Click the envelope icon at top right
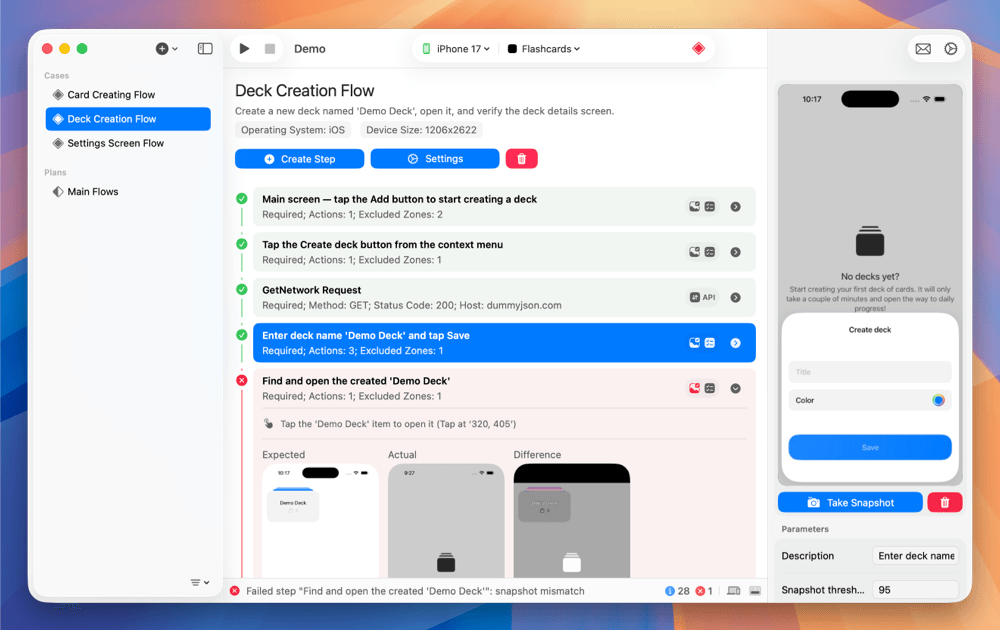Image resolution: width=1000 pixels, height=630 pixels. pos(923,48)
